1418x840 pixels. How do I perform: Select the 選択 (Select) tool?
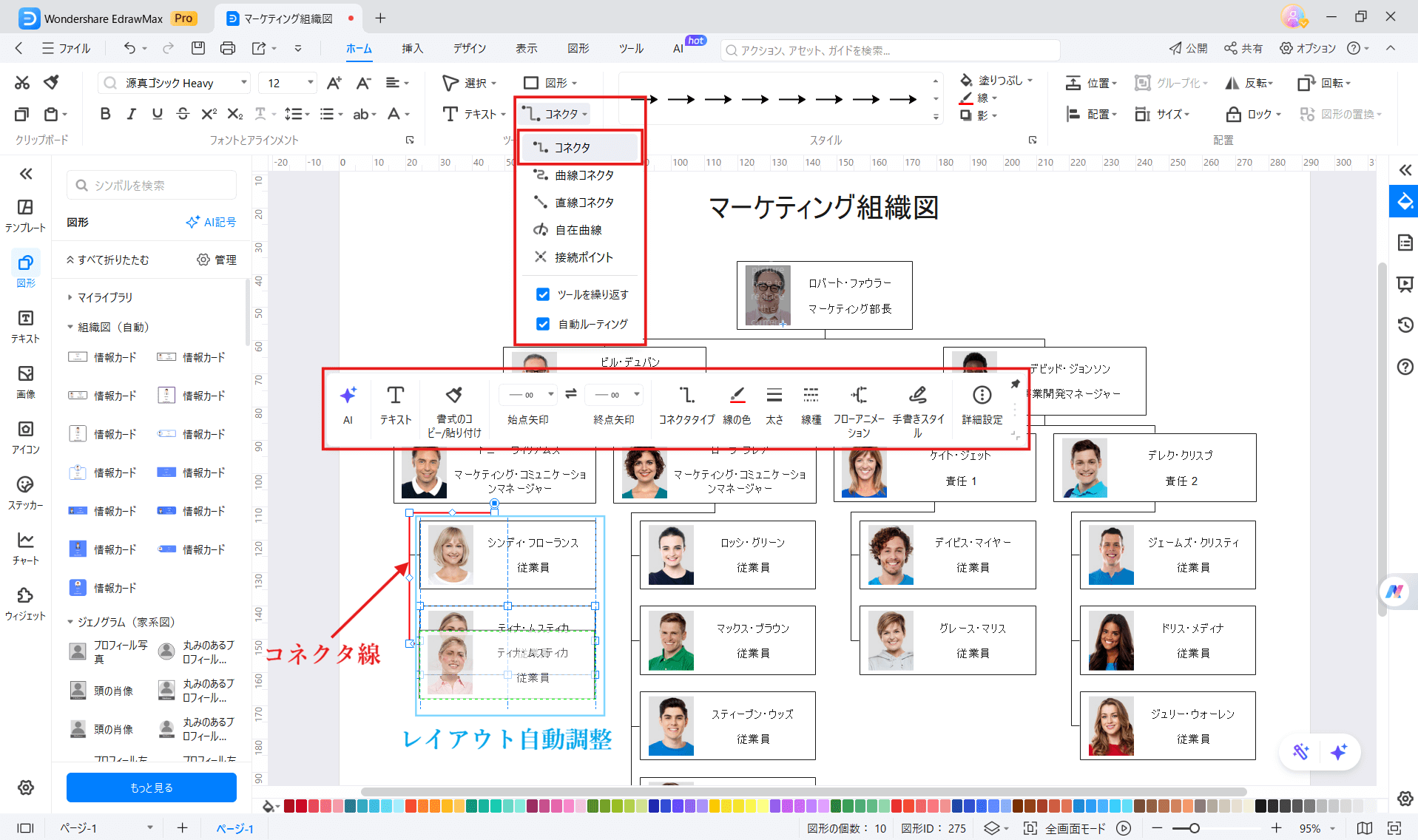coord(470,83)
